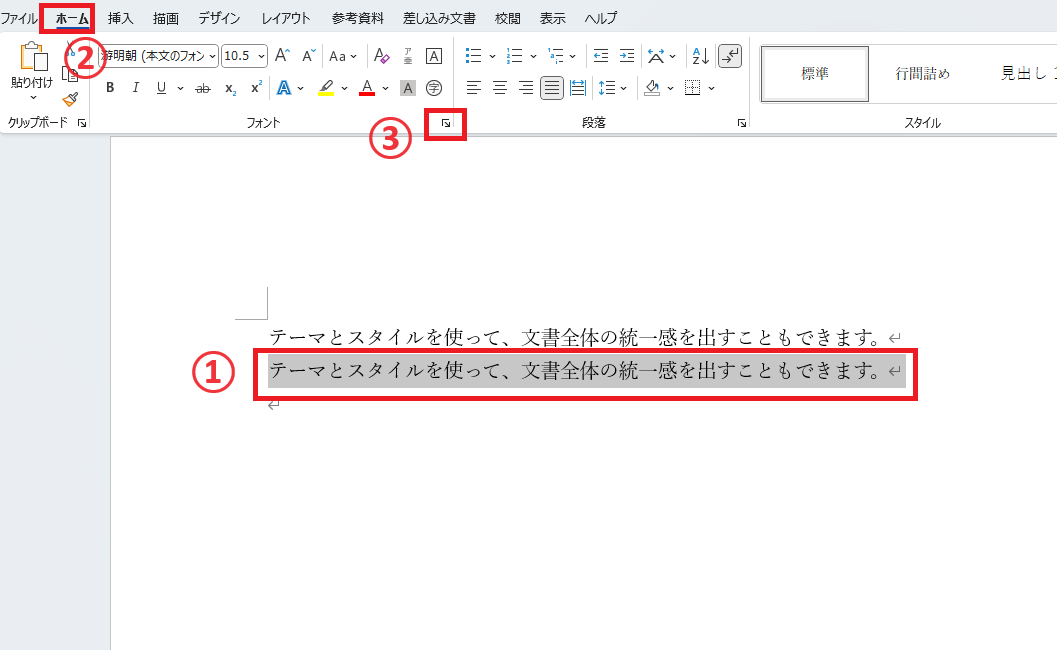Apply red font color
Viewport: 1057px width, 650px height.
click(x=367, y=88)
